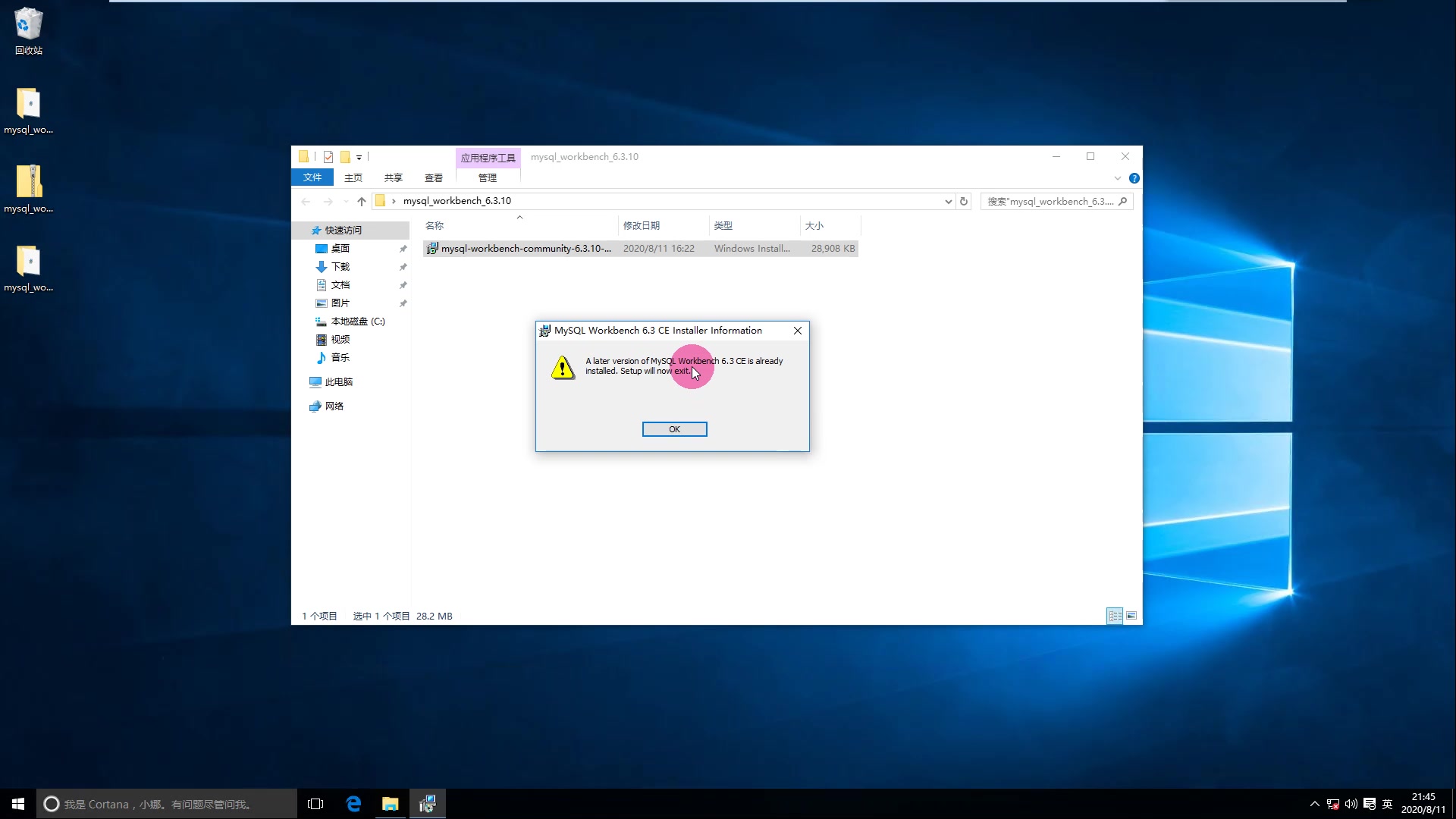
Task: Open the recent locations dropdown arrow
Action: click(x=346, y=201)
